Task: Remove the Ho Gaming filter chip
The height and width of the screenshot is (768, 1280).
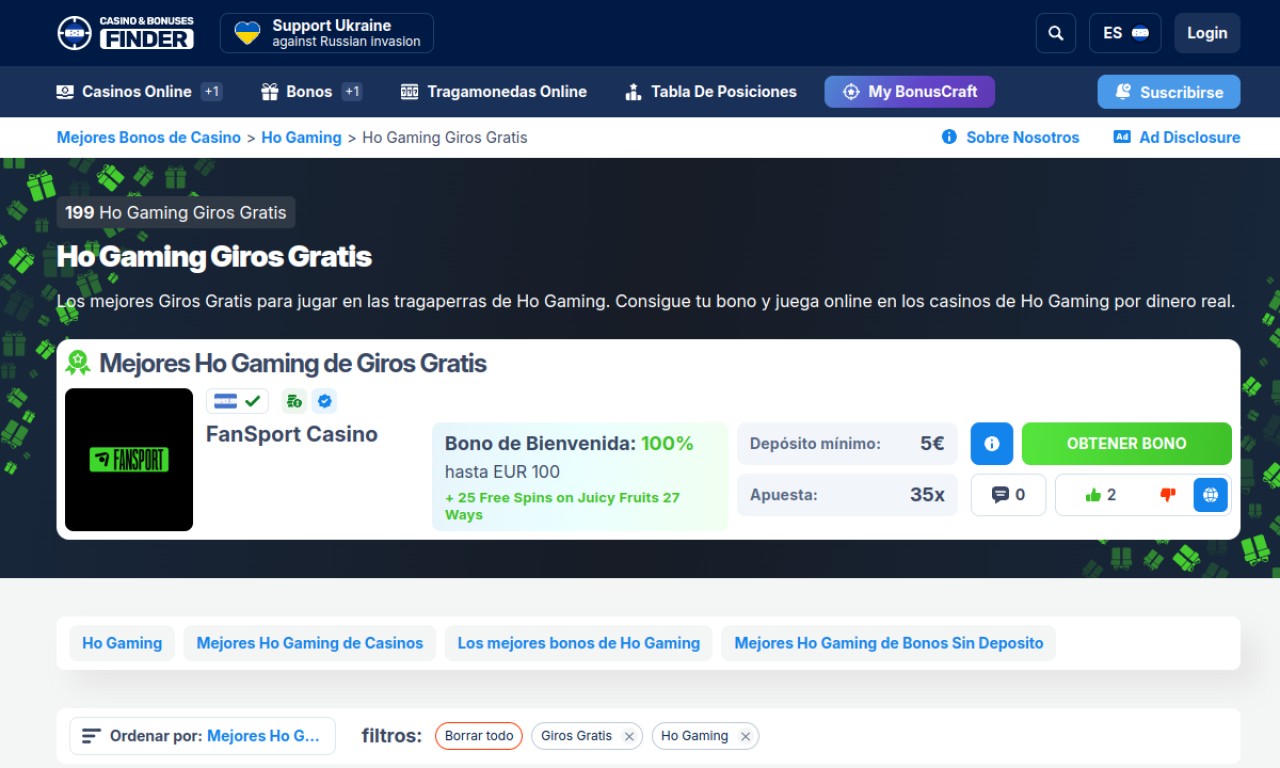Action: (x=745, y=737)
